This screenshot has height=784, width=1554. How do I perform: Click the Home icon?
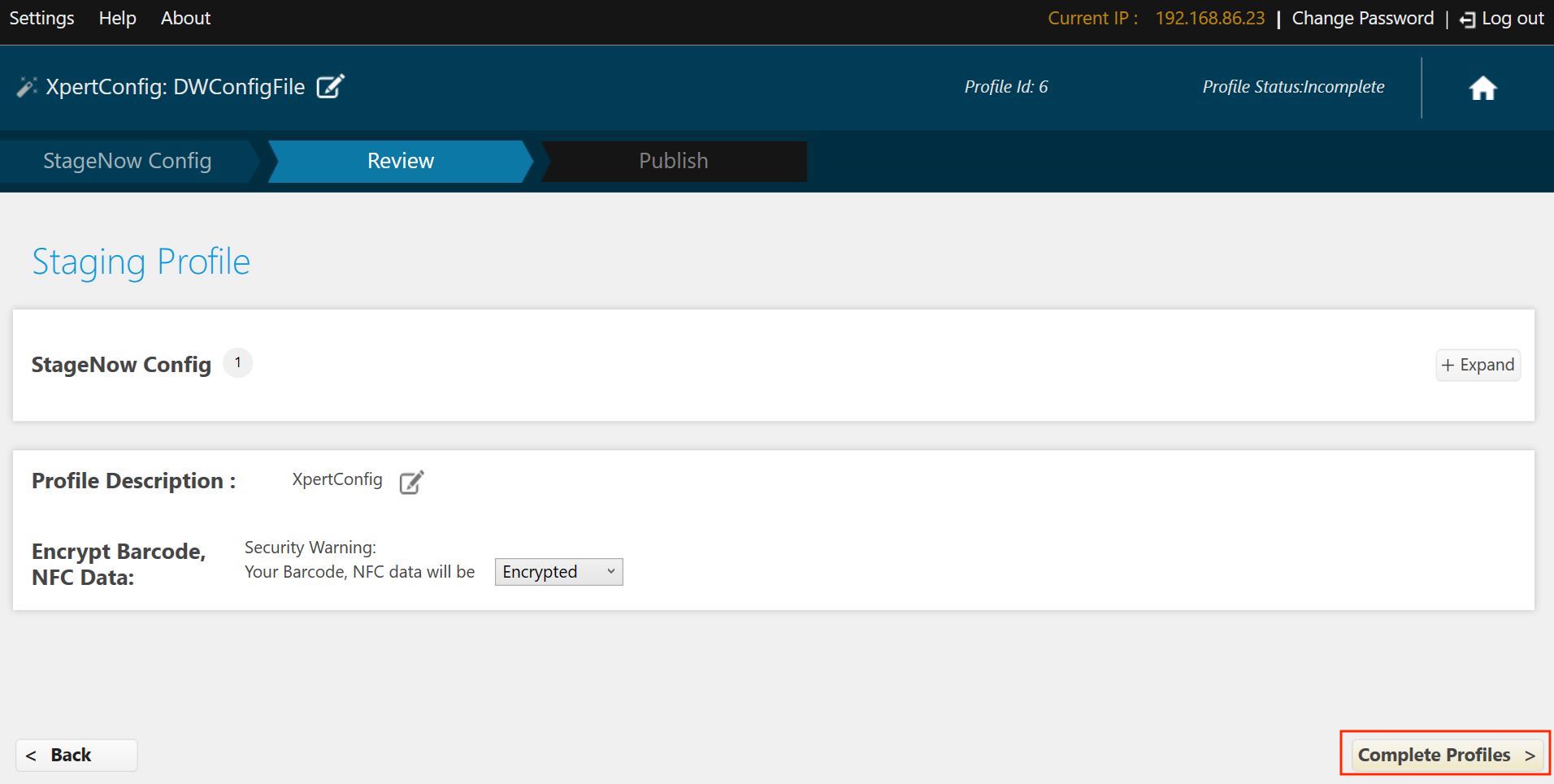point(1483,88)
